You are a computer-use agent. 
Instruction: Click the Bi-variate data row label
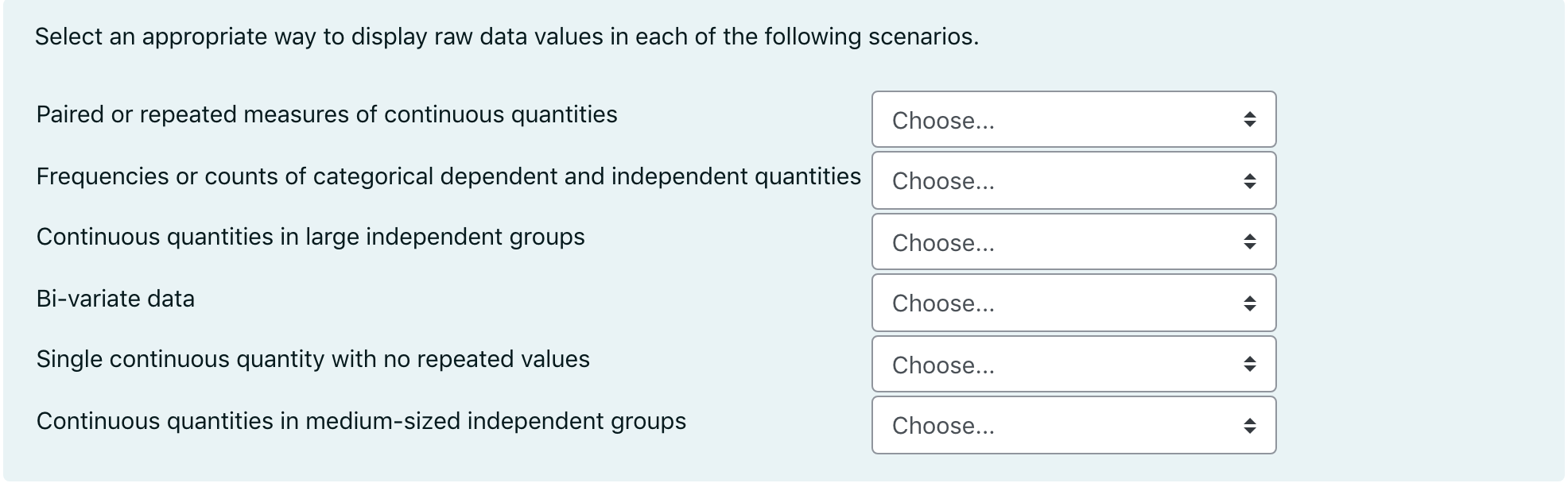(x=115, y=299)
